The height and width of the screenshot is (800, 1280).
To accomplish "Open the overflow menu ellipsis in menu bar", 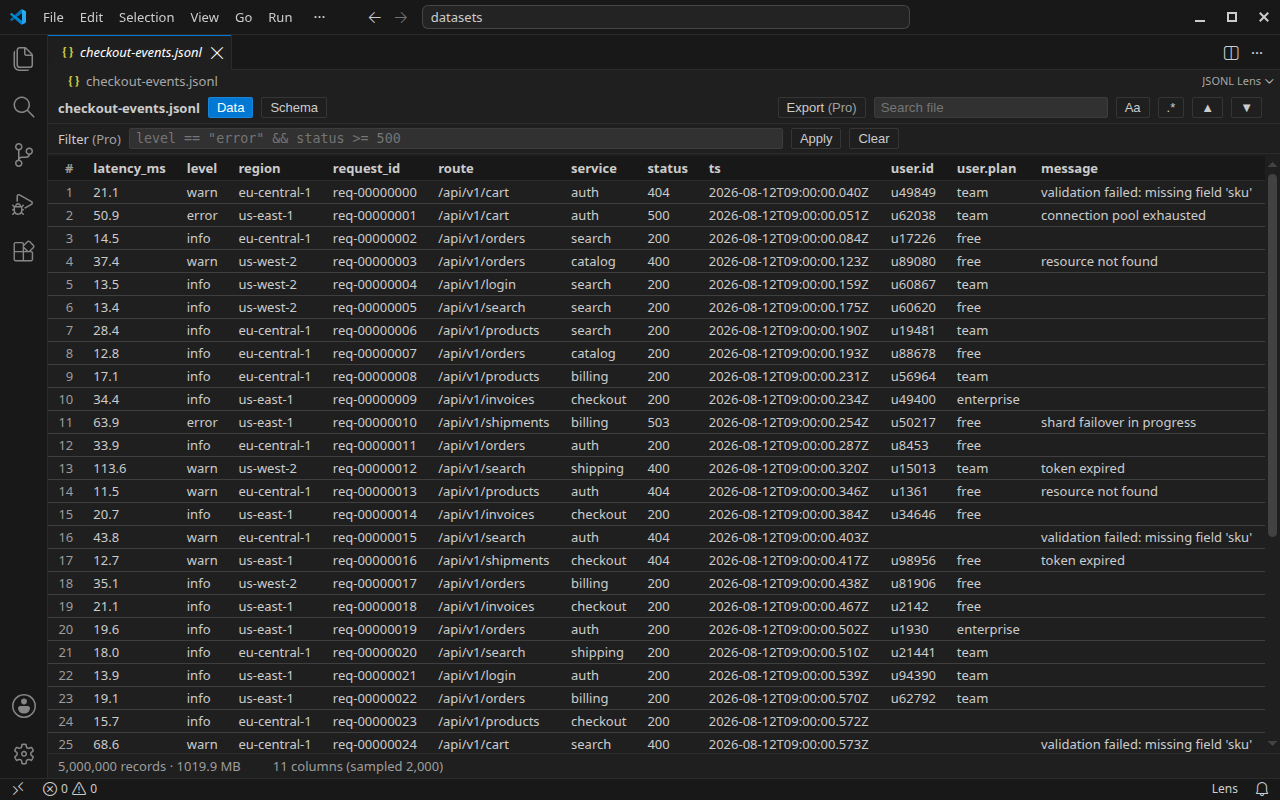I will (x=319, y=17).
